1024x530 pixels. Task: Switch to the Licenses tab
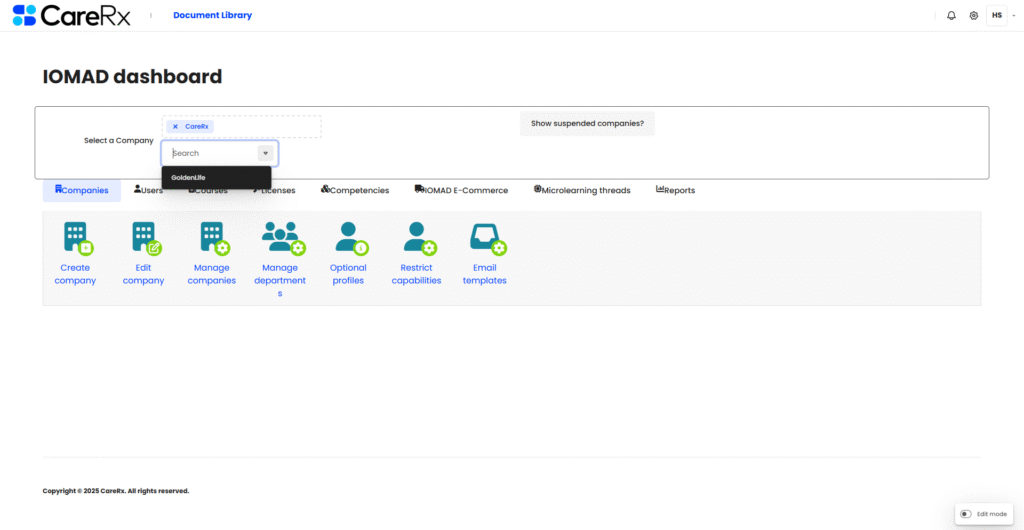click(x=274, y=191)
